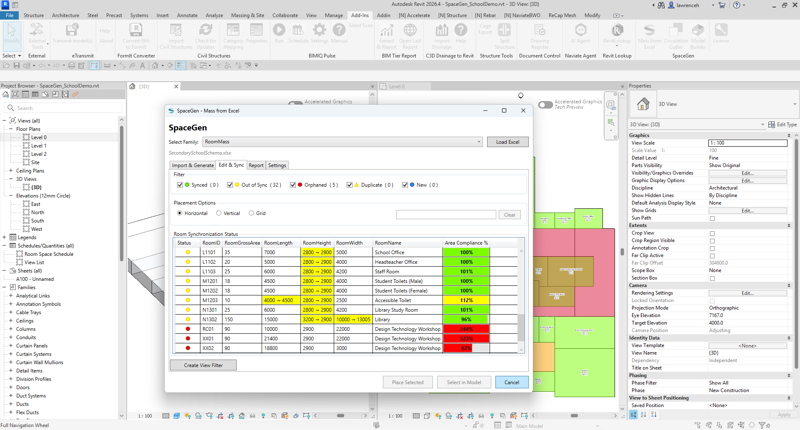
Task: Click Save icon in quick access toolbar
Action: pos(17,66)
